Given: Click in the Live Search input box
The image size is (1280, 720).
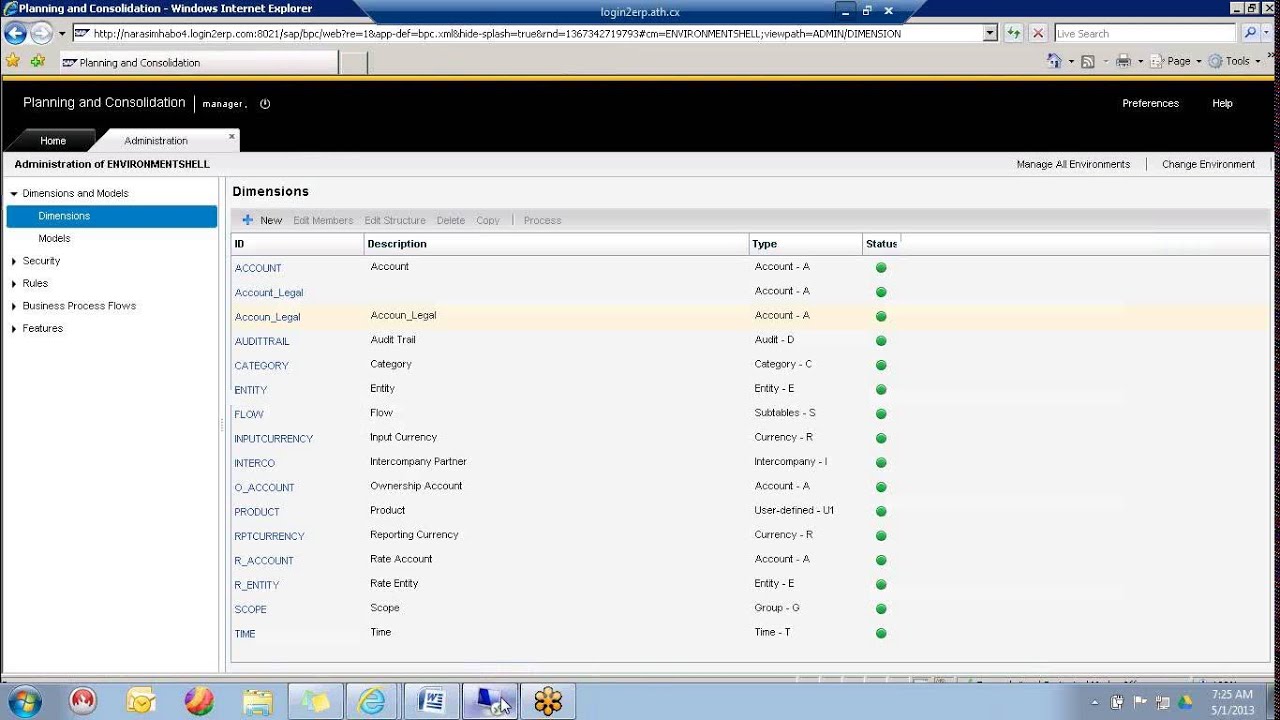Looking at the screenshot, I should (x=1147, y=33).
